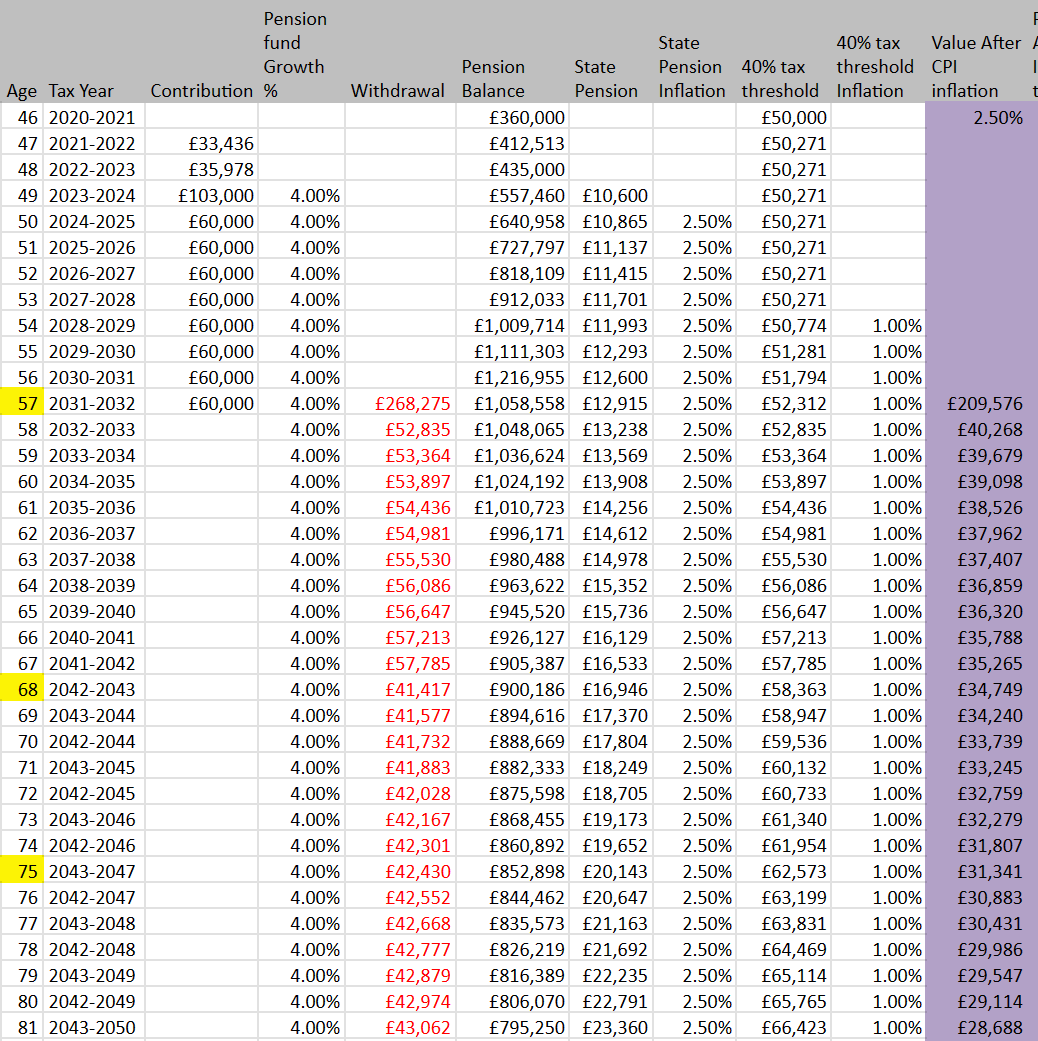Click the £43,062 withdrawal cell
The width and height of the screenshot is (1038, 1041).
click(417, 1027)
